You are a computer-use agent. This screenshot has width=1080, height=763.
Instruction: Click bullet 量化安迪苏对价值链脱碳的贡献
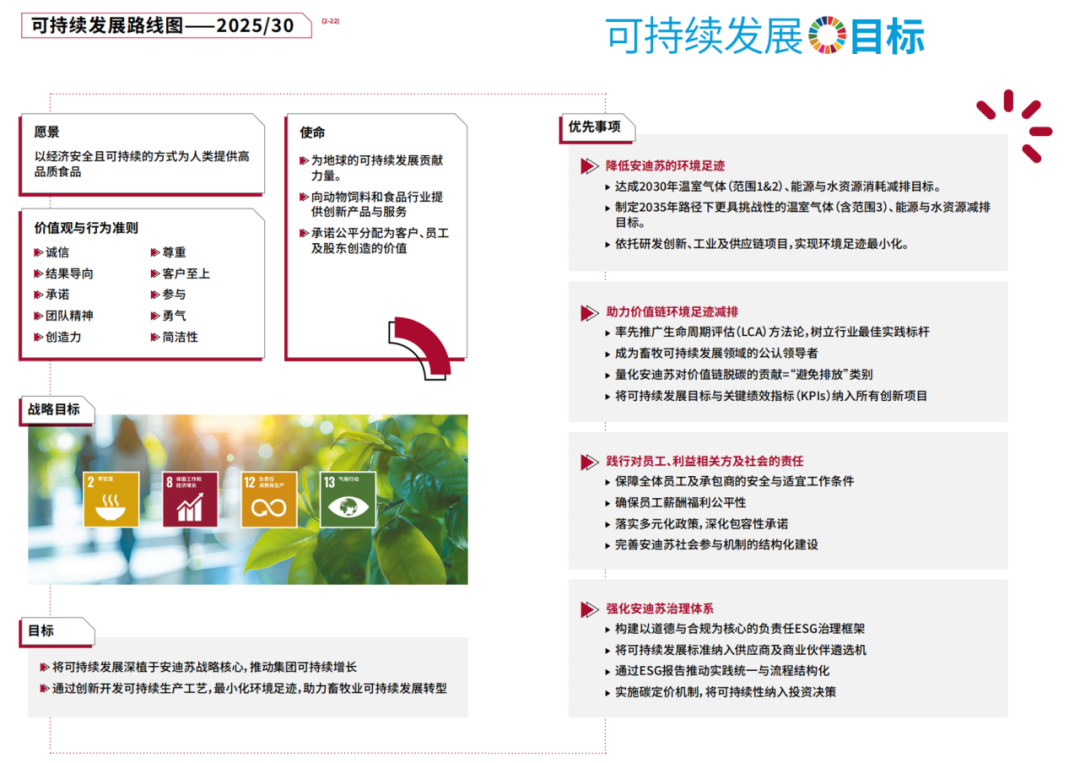point(743,375)
